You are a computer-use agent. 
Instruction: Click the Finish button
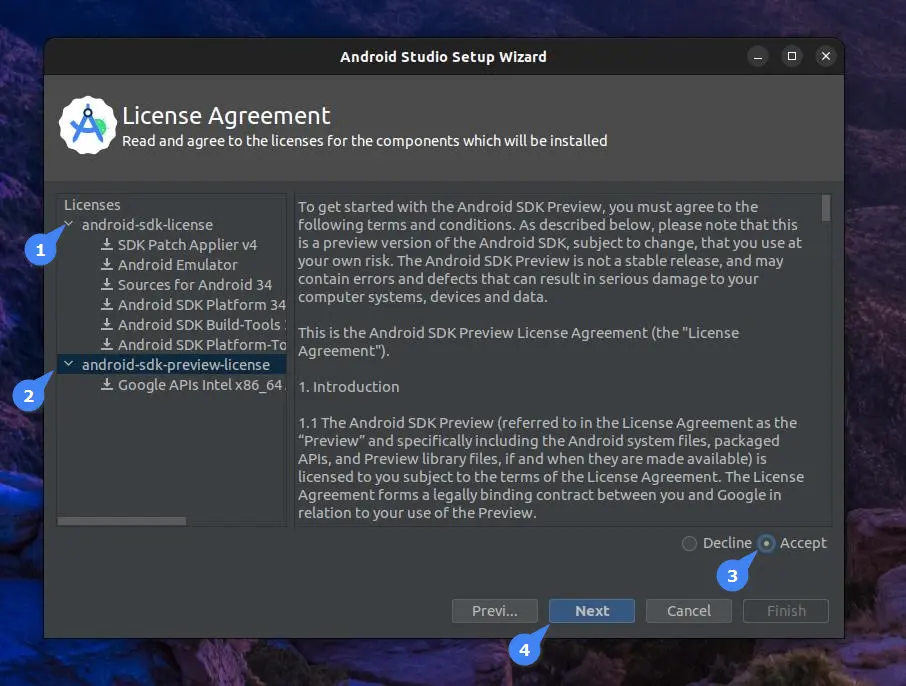pyautogui.click(x=786, y=611)
